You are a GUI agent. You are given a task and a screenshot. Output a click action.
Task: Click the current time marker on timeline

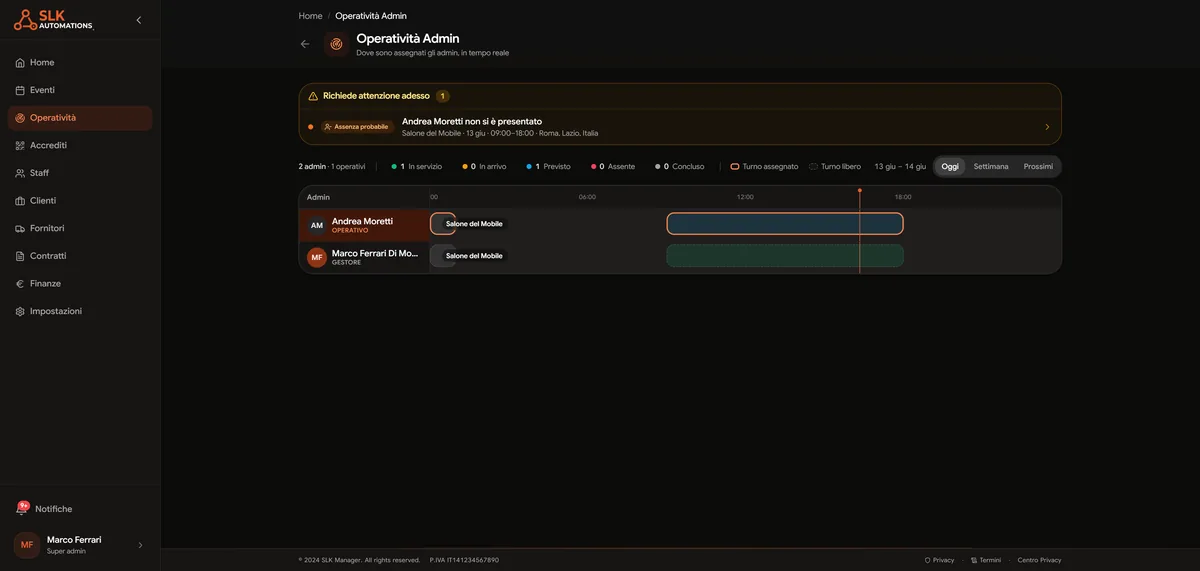click(x=859, y=190)
